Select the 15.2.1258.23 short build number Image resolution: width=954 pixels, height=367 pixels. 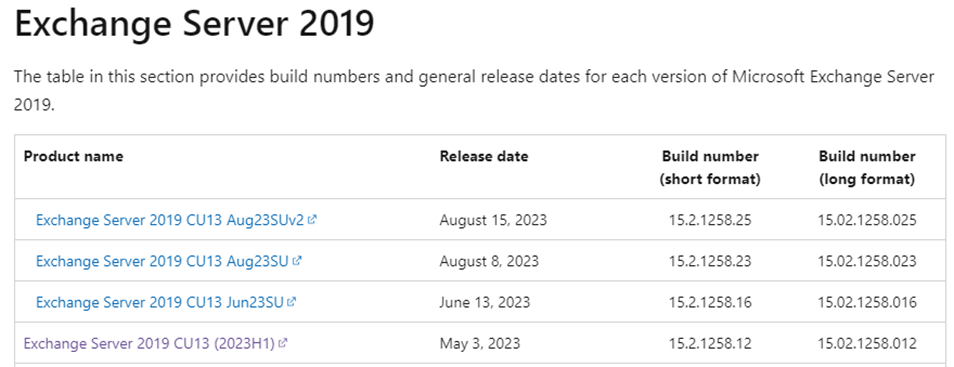pos(710,261)
